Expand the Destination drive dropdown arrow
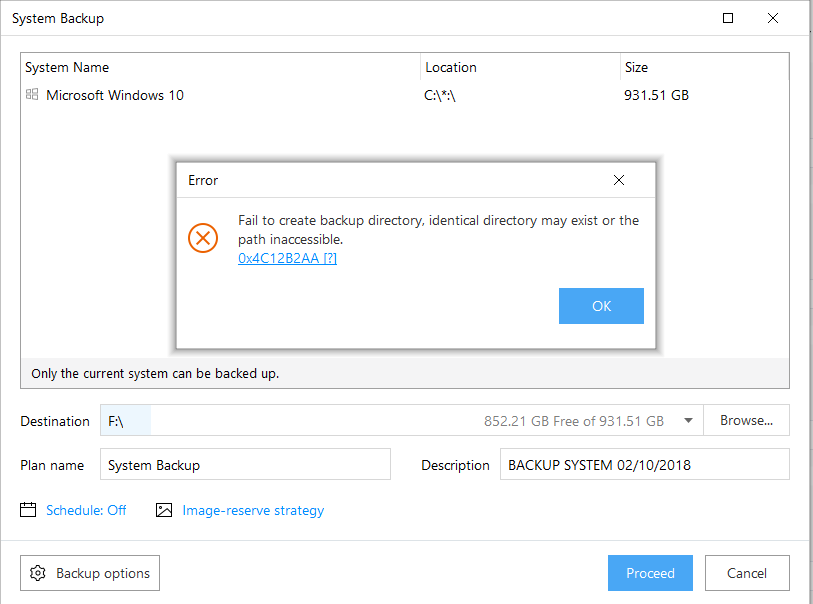The height and width of the screenshot is (604, 813). 688,420
